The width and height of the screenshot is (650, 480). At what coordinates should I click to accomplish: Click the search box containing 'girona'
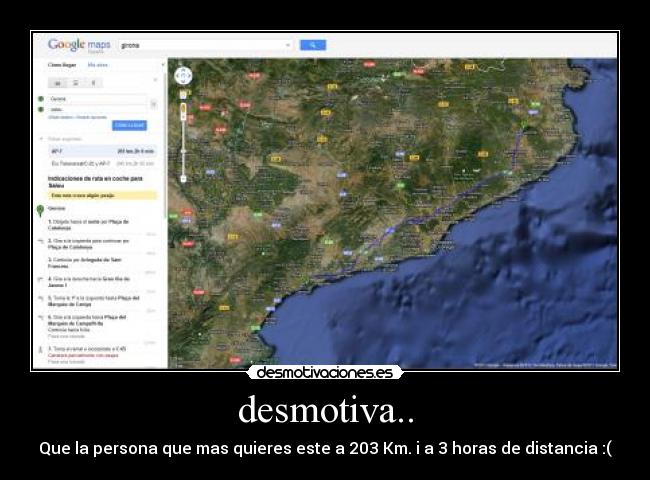205,45
